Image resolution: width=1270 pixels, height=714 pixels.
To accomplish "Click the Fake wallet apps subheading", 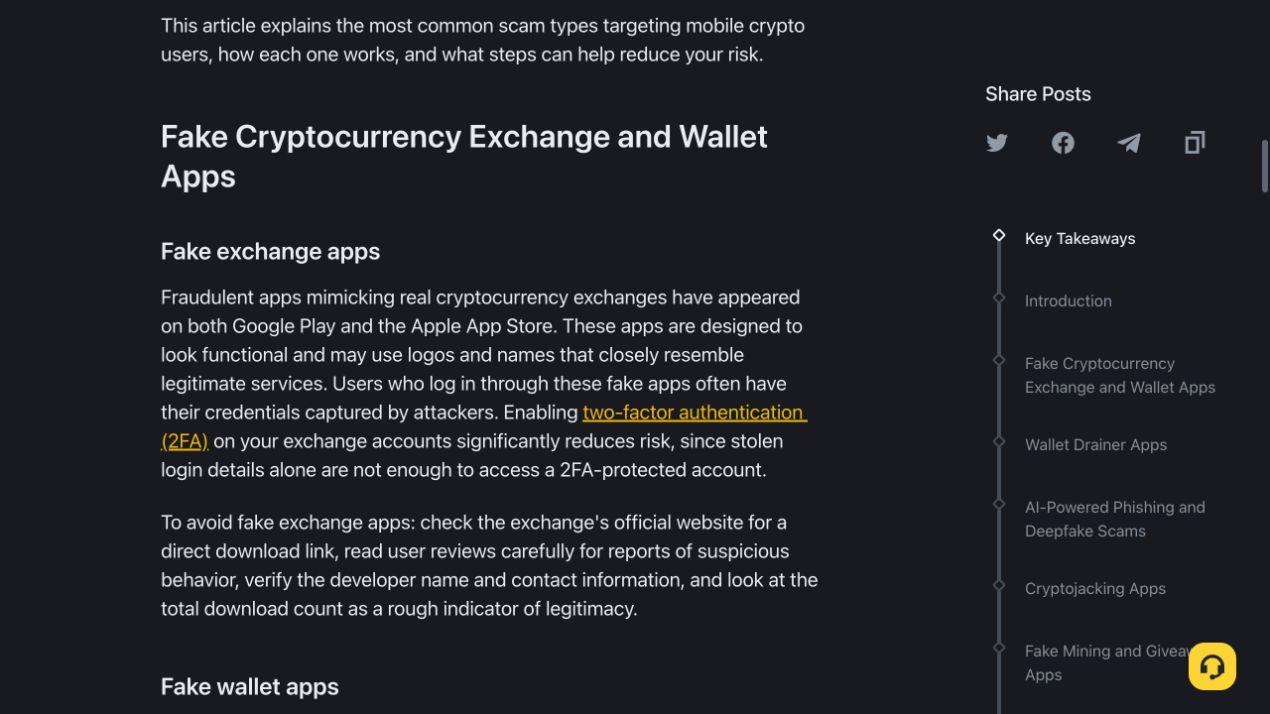I will click(250, 687).
